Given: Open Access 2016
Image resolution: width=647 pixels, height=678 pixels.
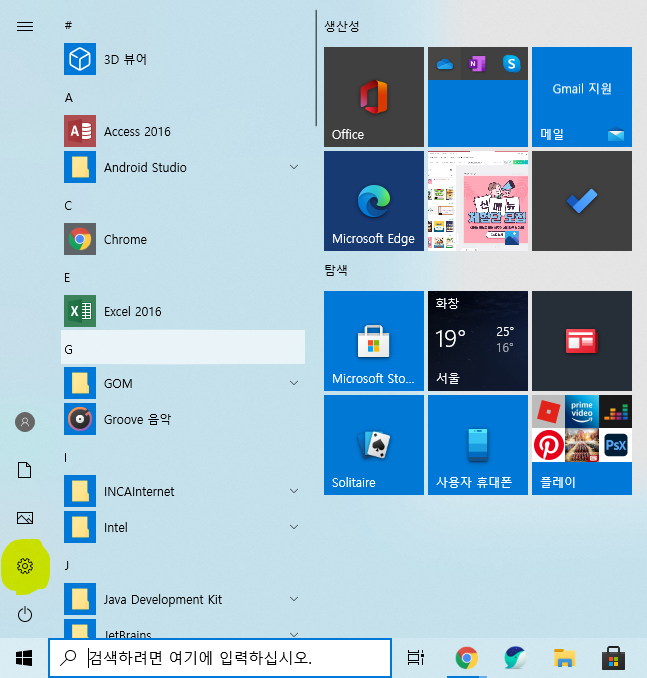Looking at the screenshot, I should pos(184,131).
